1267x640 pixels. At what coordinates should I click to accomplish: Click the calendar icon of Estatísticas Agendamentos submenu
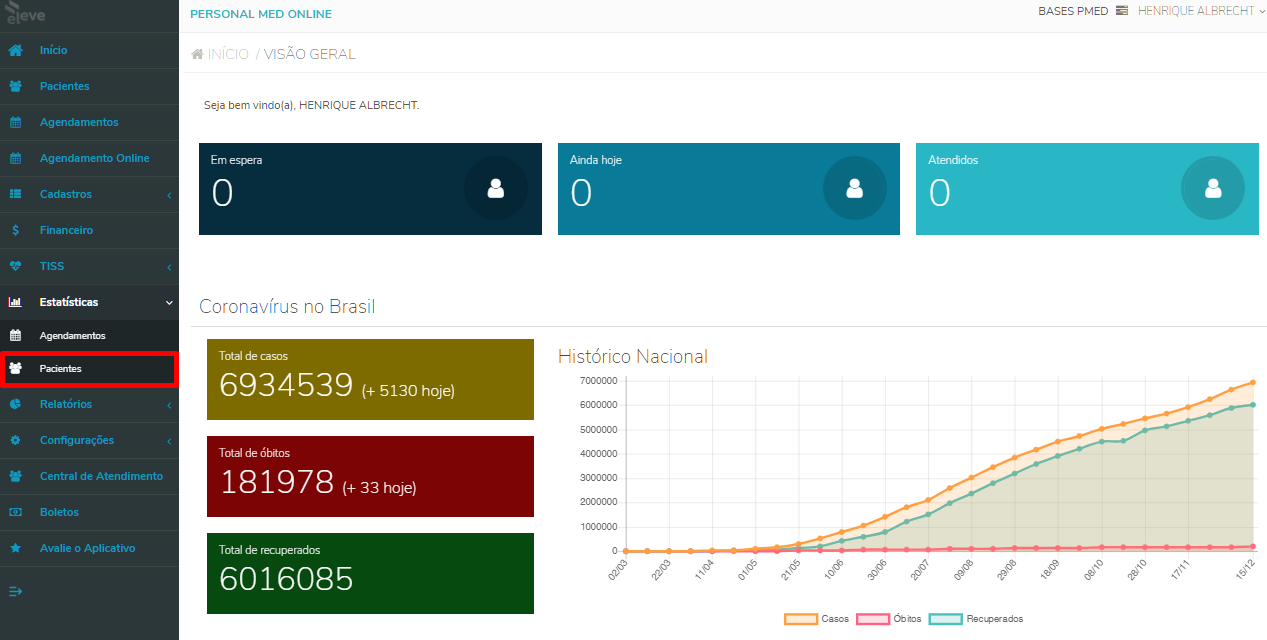coord(15,336)
